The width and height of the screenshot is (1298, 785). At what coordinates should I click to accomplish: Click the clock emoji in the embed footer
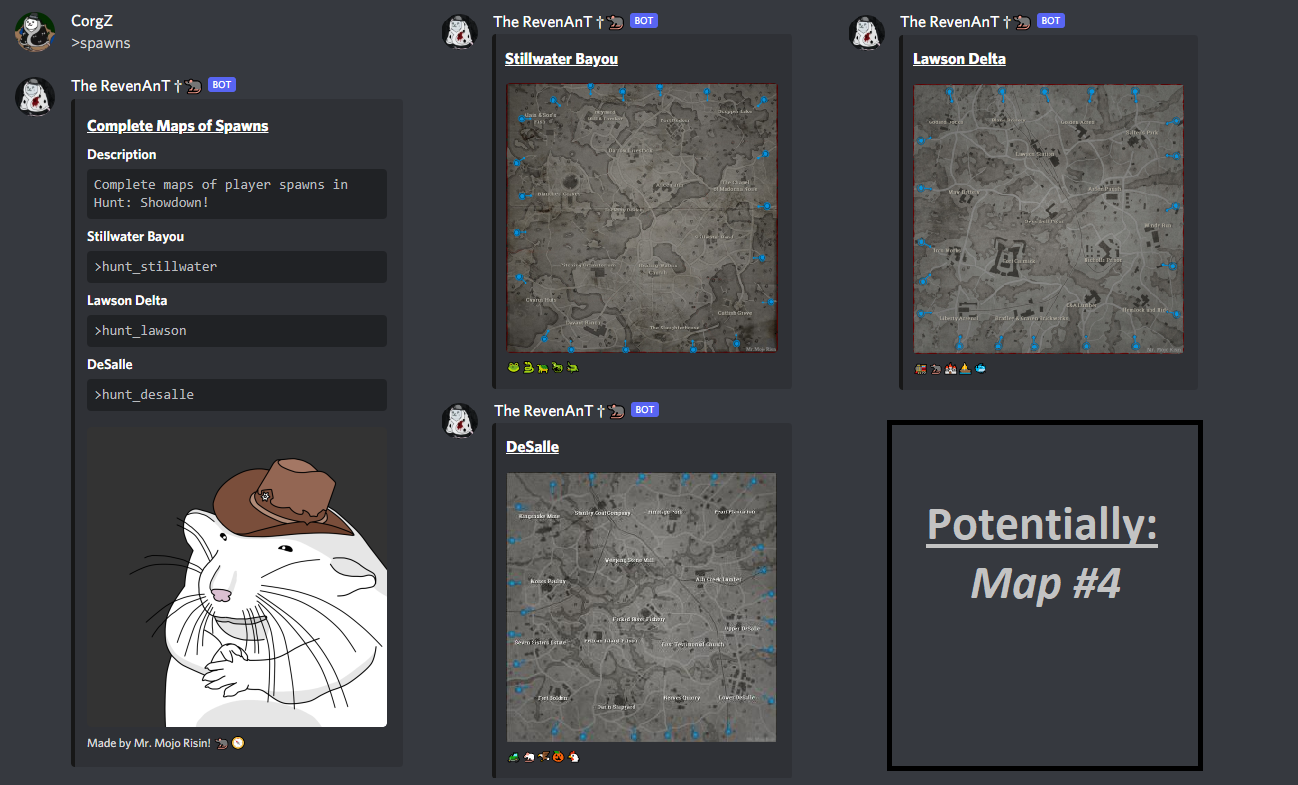237,743
